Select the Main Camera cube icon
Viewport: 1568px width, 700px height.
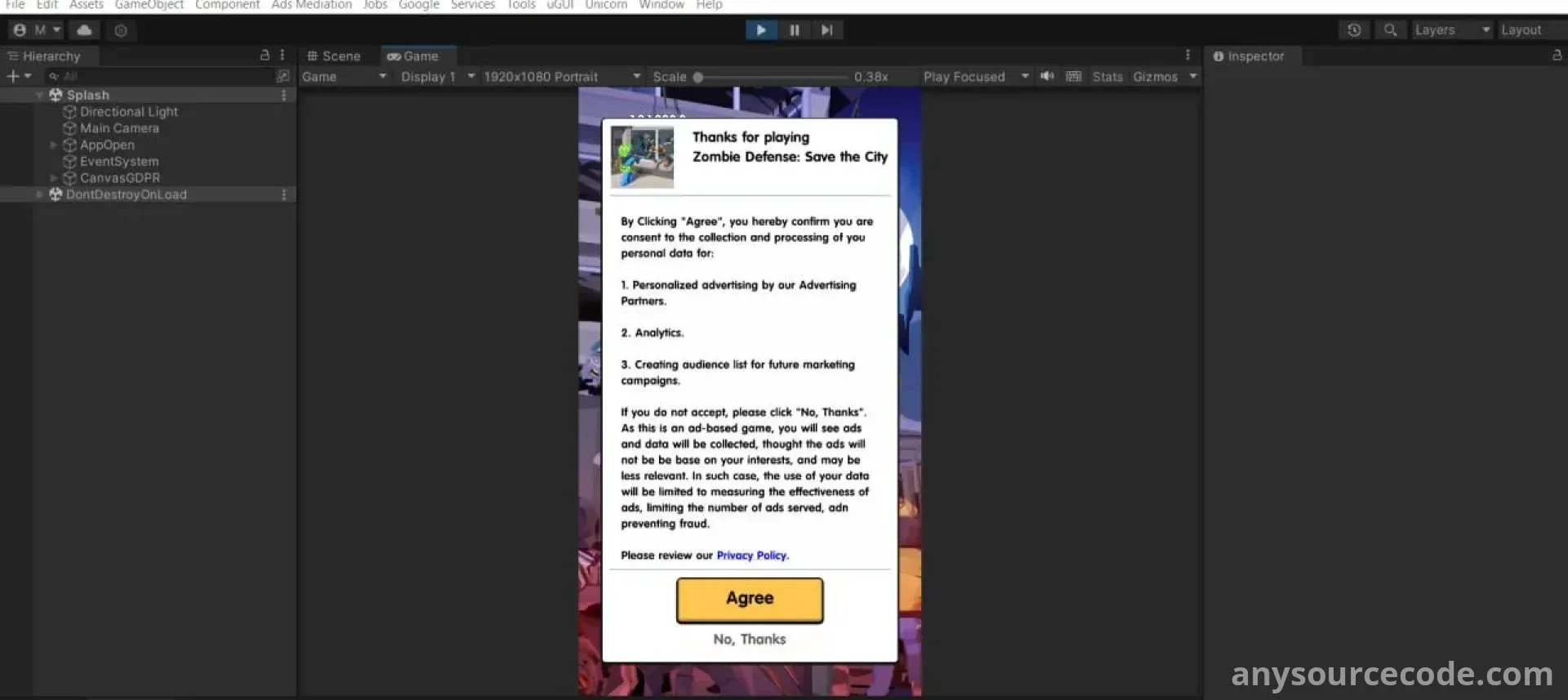point(69,128)
